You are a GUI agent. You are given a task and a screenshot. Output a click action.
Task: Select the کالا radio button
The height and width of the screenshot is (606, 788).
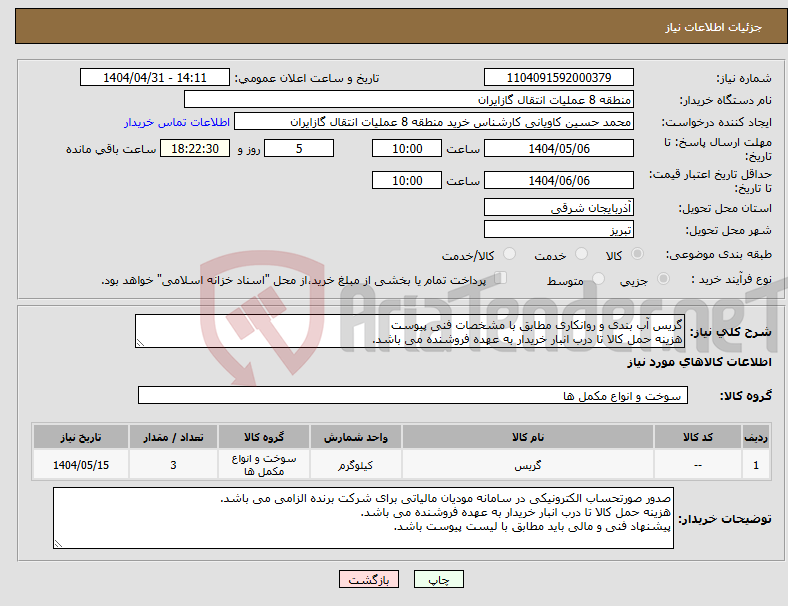click(x=637, y=254)
